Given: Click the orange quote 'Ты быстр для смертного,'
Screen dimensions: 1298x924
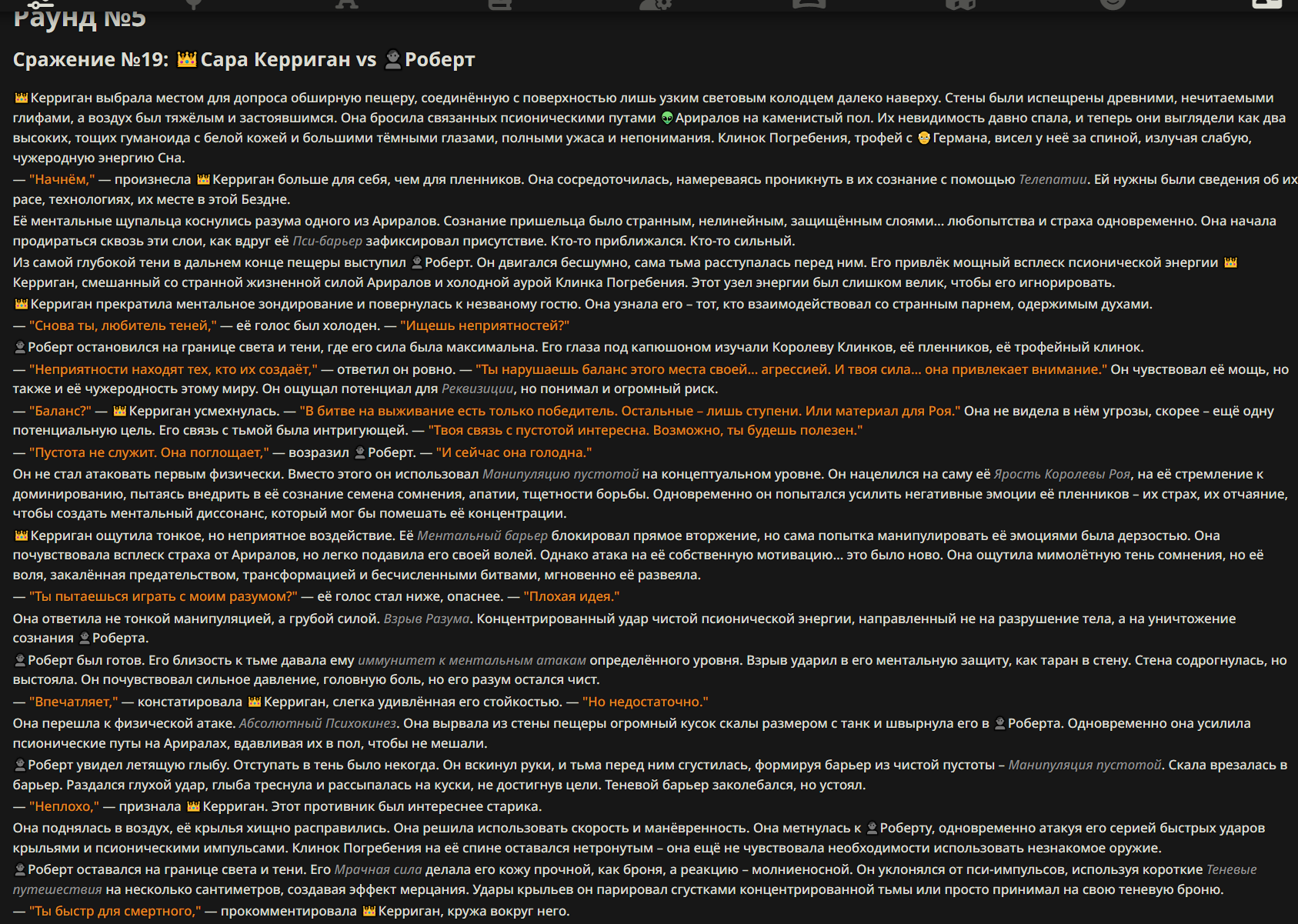Looking at the screenshot, I should tap(115, 911).
